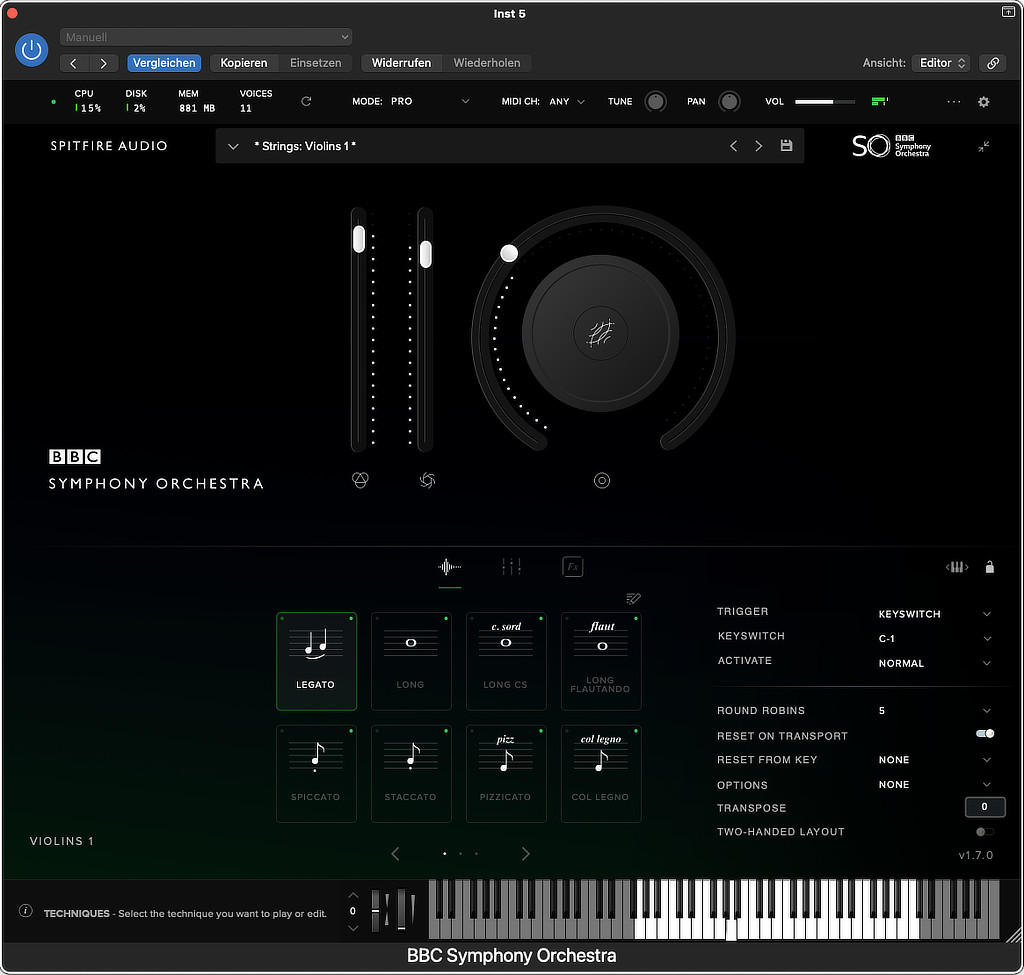Screen dimensions: 1024x975
Task: Open the techniques waveform tab
Action: click(449, 567)
